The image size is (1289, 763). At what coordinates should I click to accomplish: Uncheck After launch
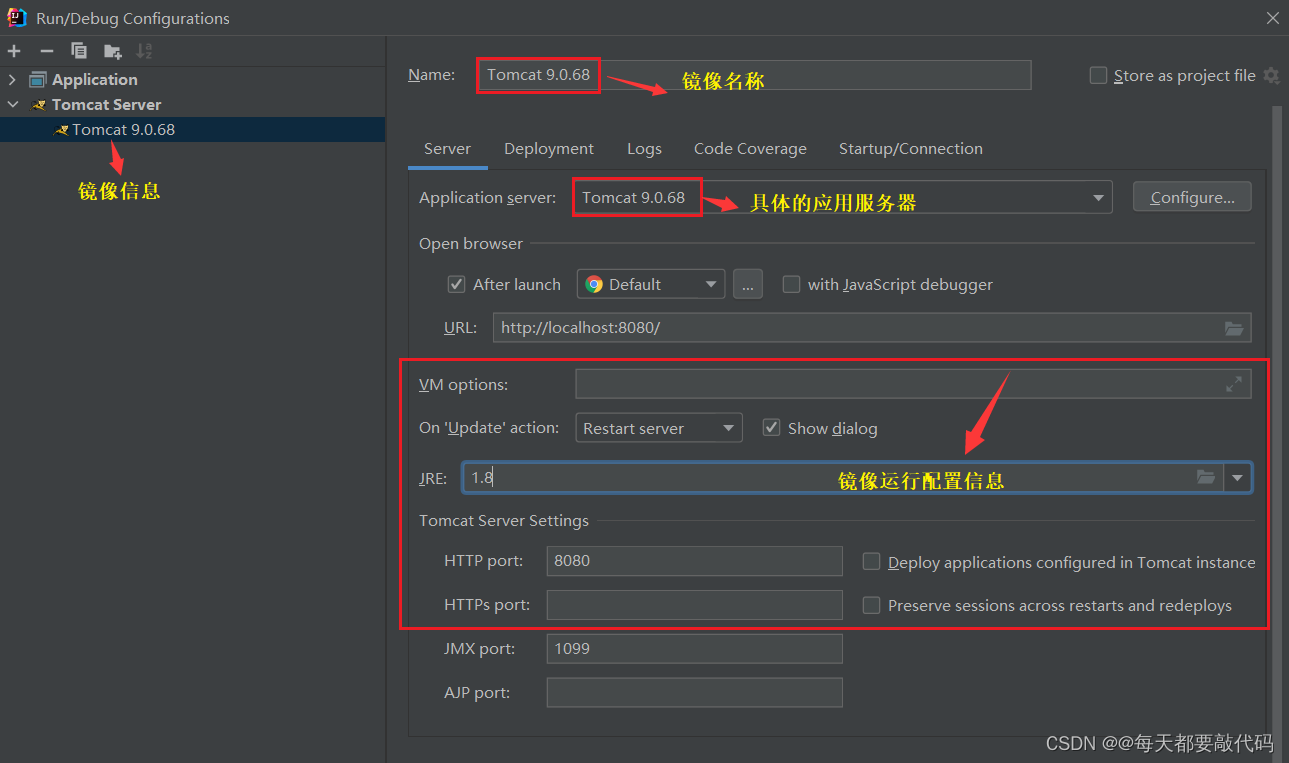tap(456, 284)
